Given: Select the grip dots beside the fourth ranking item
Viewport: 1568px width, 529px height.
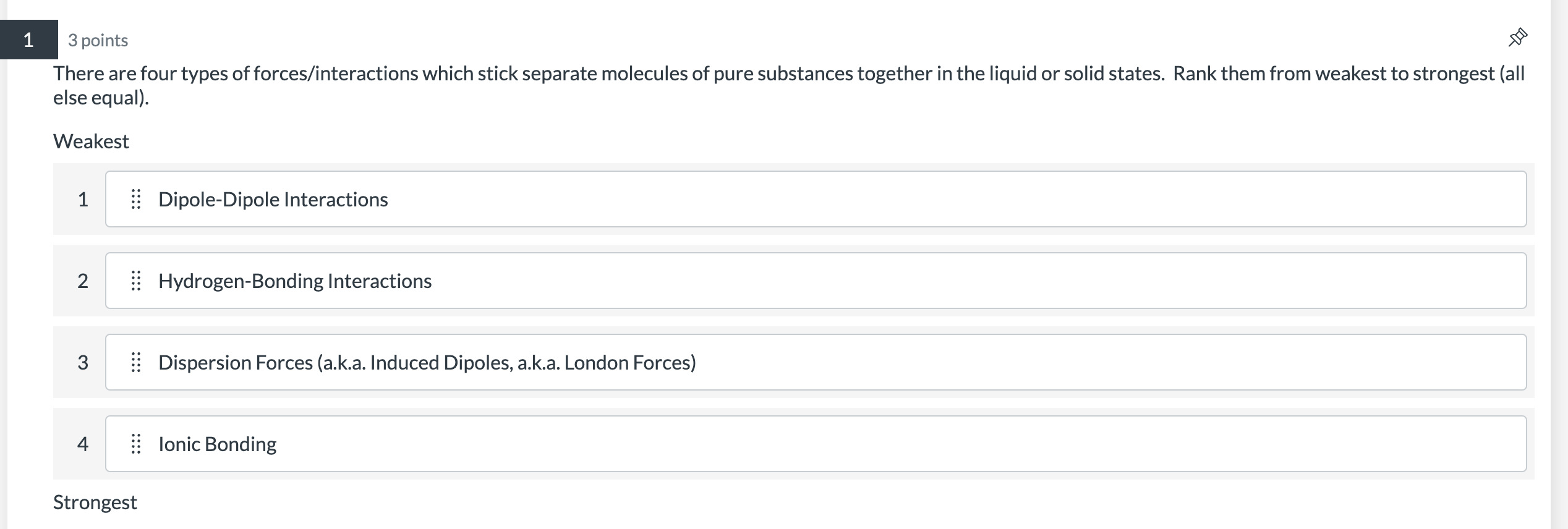Looking at the screenshot, I should pos(137,444).
